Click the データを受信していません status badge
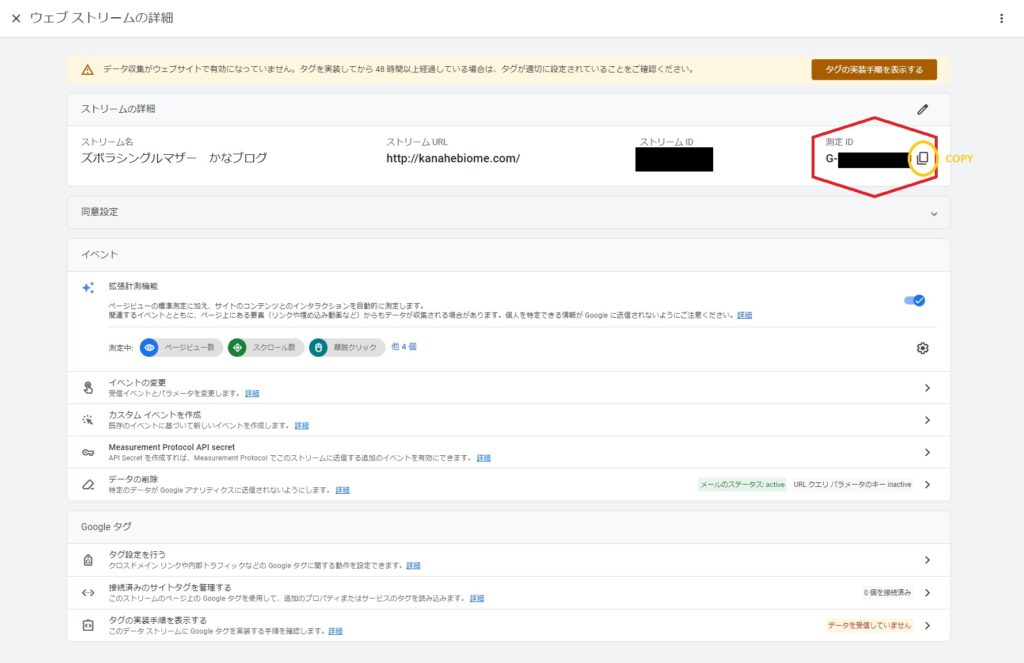This screenshot has width=1024, height=663. coord(869,626)
